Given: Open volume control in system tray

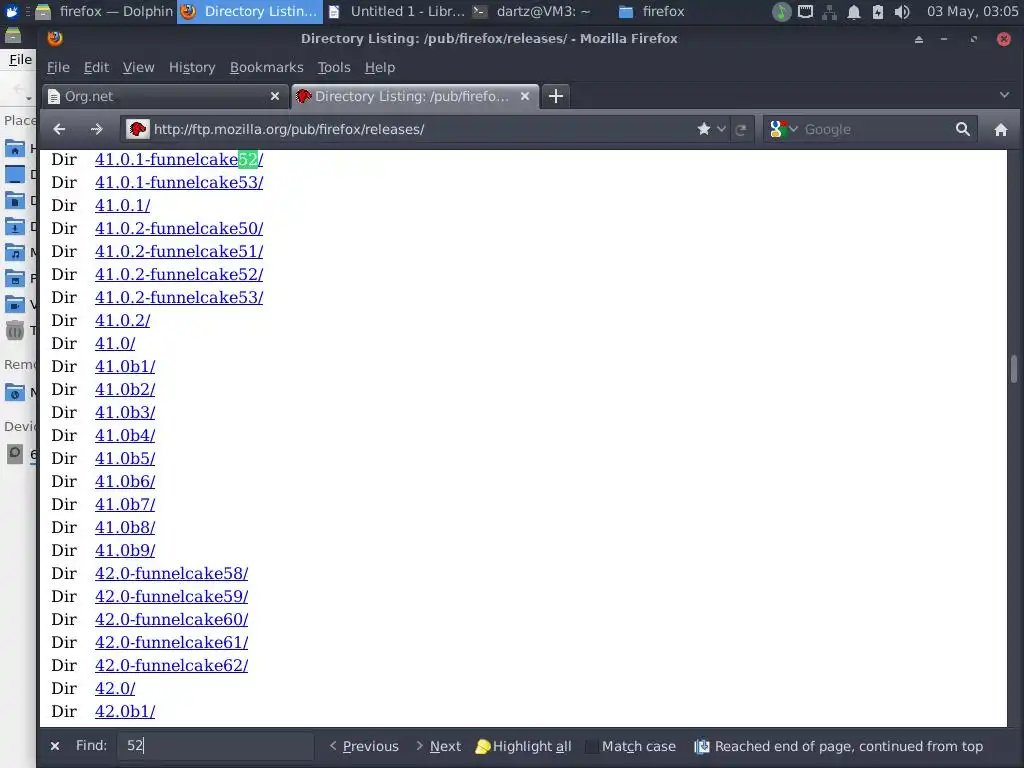Looking at the screenshot, I should click(x=903, y=12).
